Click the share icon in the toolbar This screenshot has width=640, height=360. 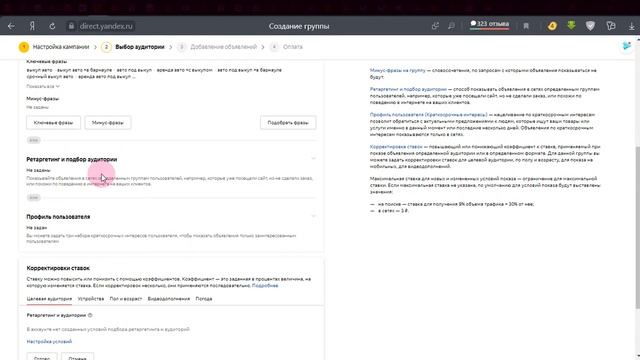(x=435, y=26)
